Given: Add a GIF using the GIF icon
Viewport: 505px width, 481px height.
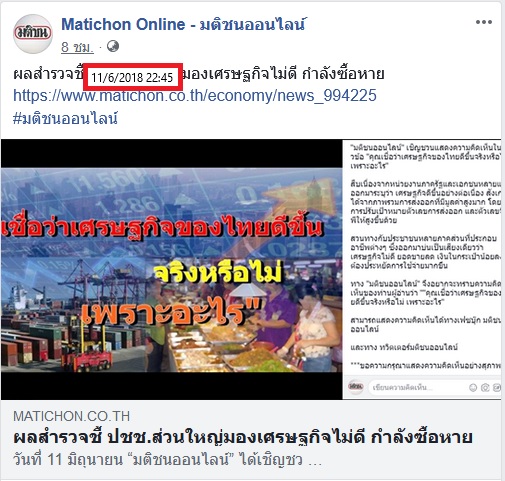Looking at the screenshot, I should coord(497,388).
